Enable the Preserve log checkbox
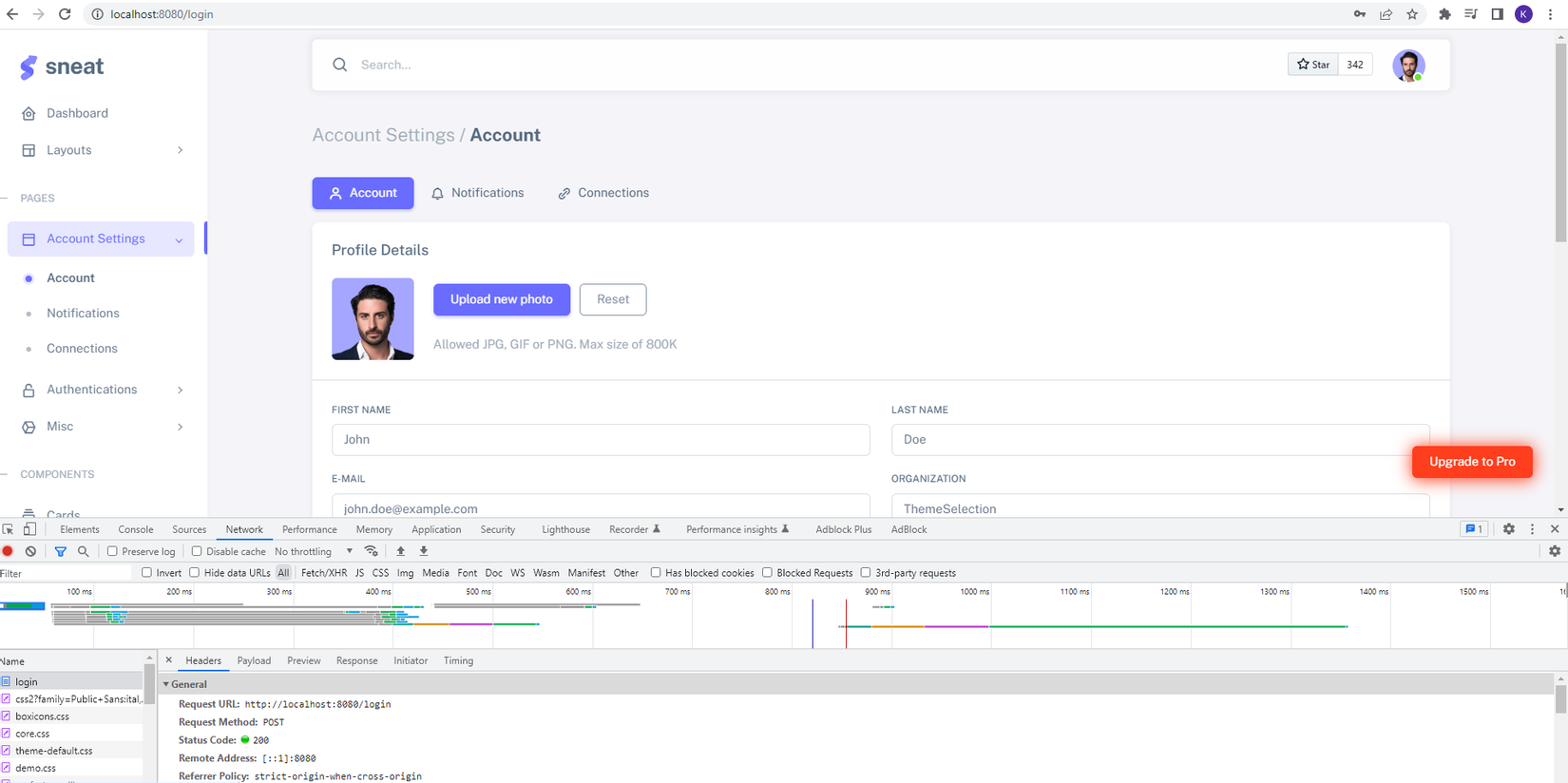This screenshot has height=783, width=1568. pyautogui.click(x=112, y=551)
